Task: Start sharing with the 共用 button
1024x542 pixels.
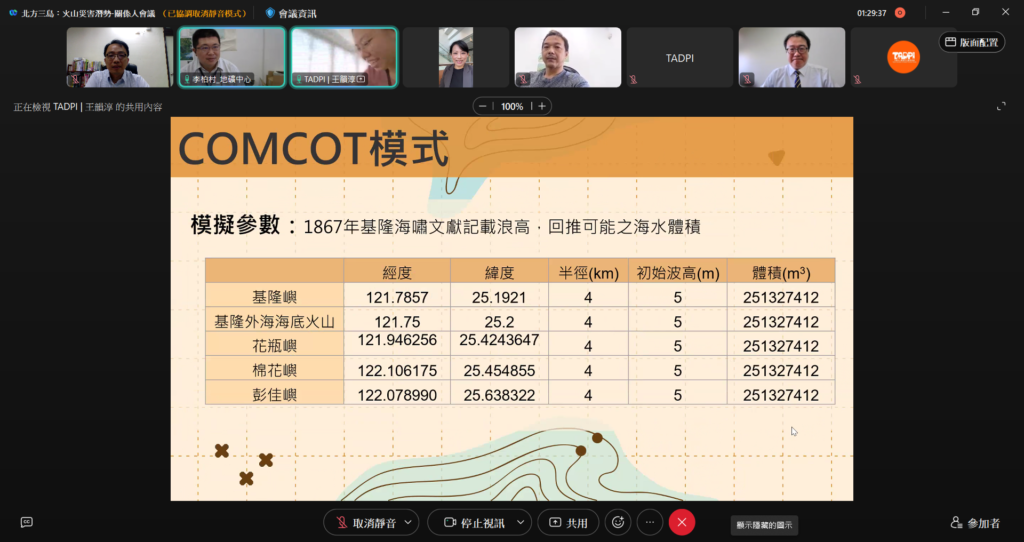Action: [568, 522]
